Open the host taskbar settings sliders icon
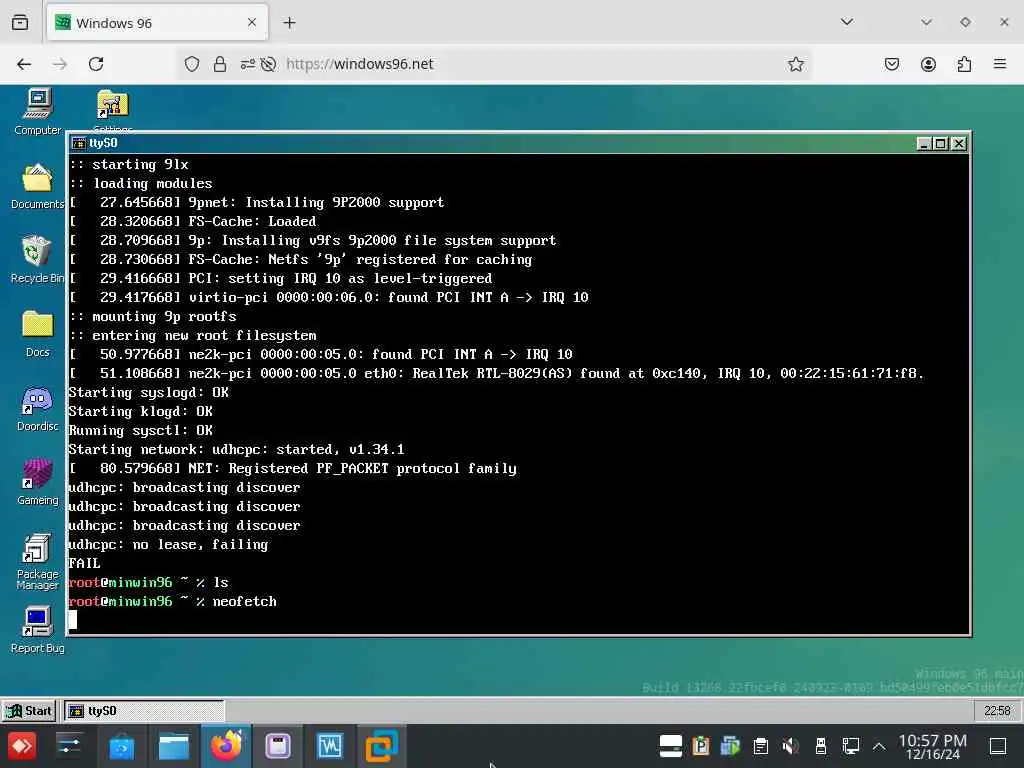This screenshot has width=1024, height=768. tap(69, 746)
